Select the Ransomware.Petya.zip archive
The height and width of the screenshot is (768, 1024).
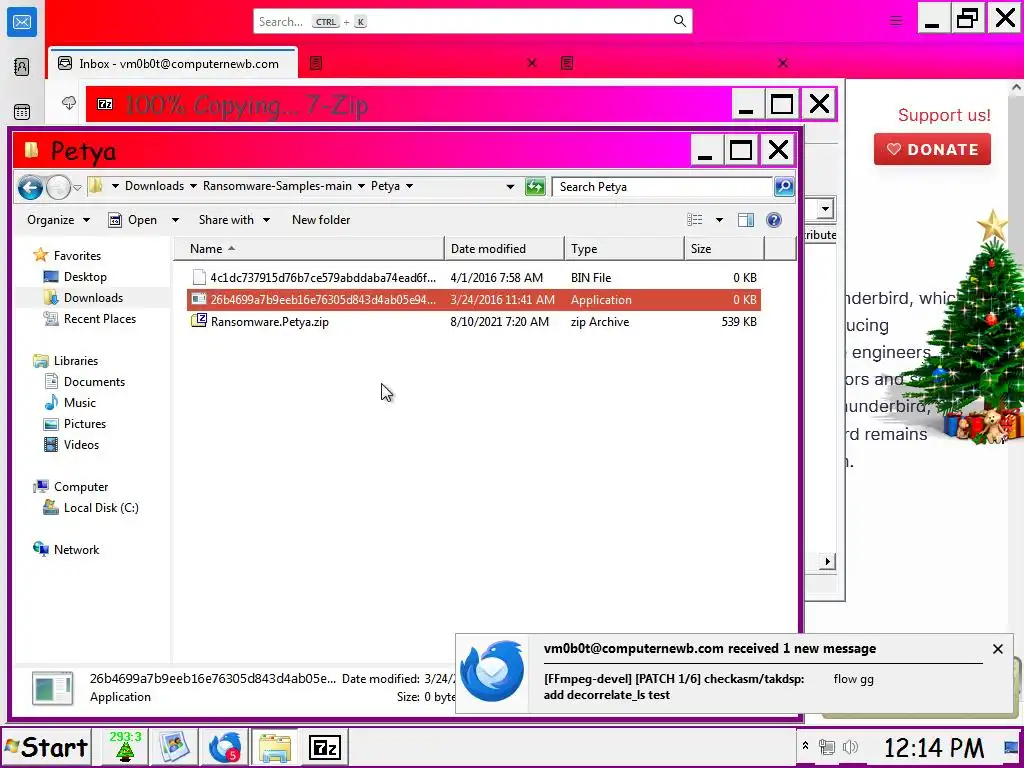(x=473, y=322)
